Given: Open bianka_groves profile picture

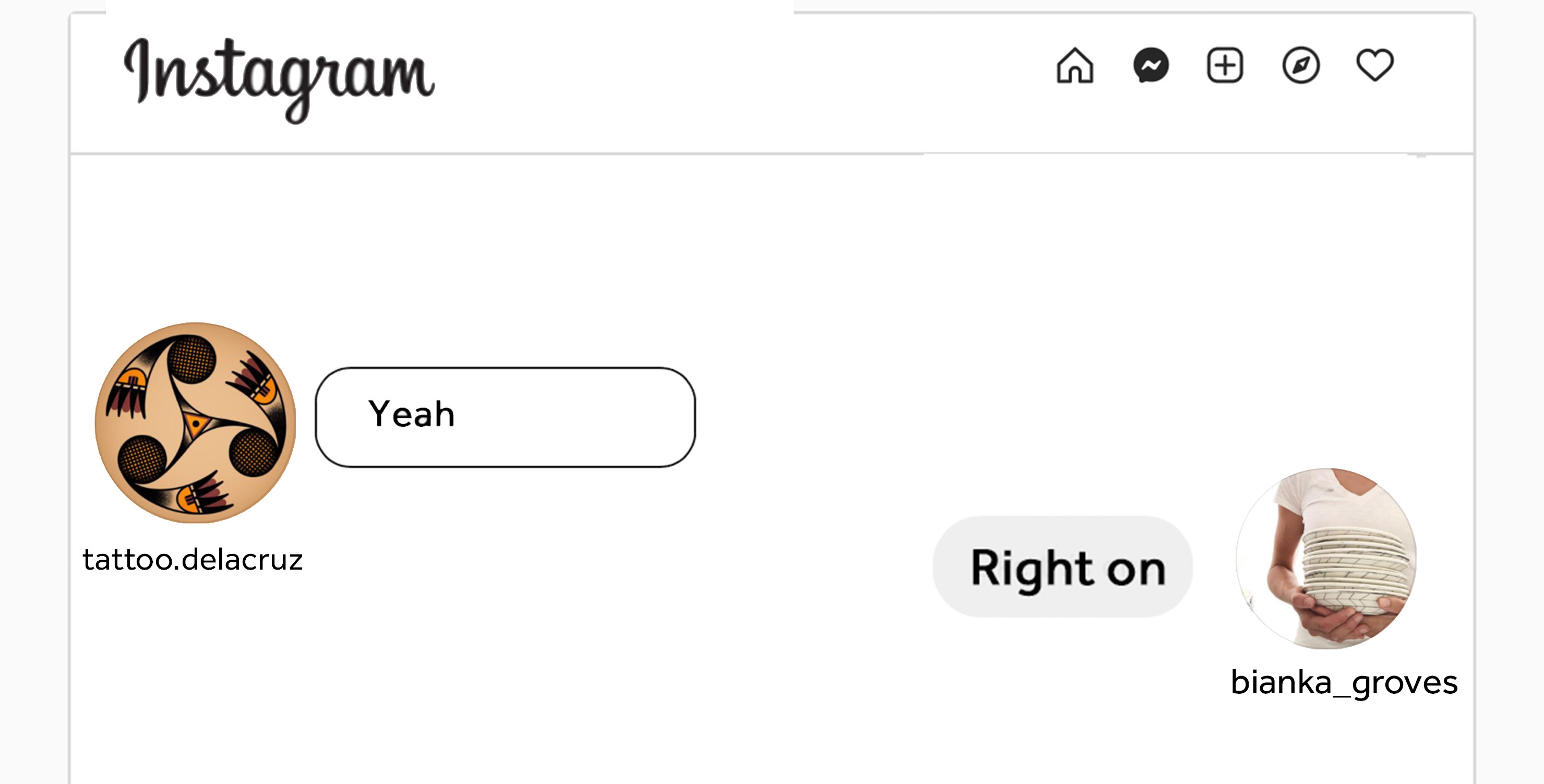Looking at the screenshot, I should click(x=1326, y=559).
